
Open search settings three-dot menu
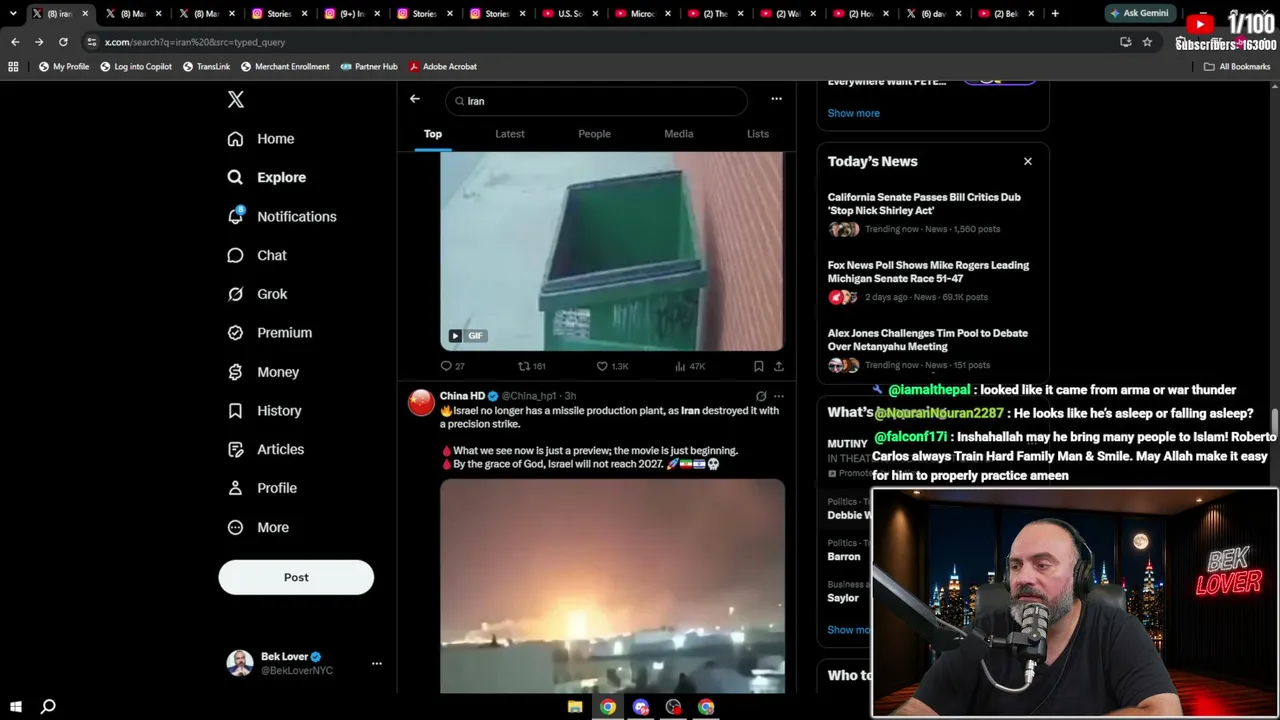click(776, 99)
